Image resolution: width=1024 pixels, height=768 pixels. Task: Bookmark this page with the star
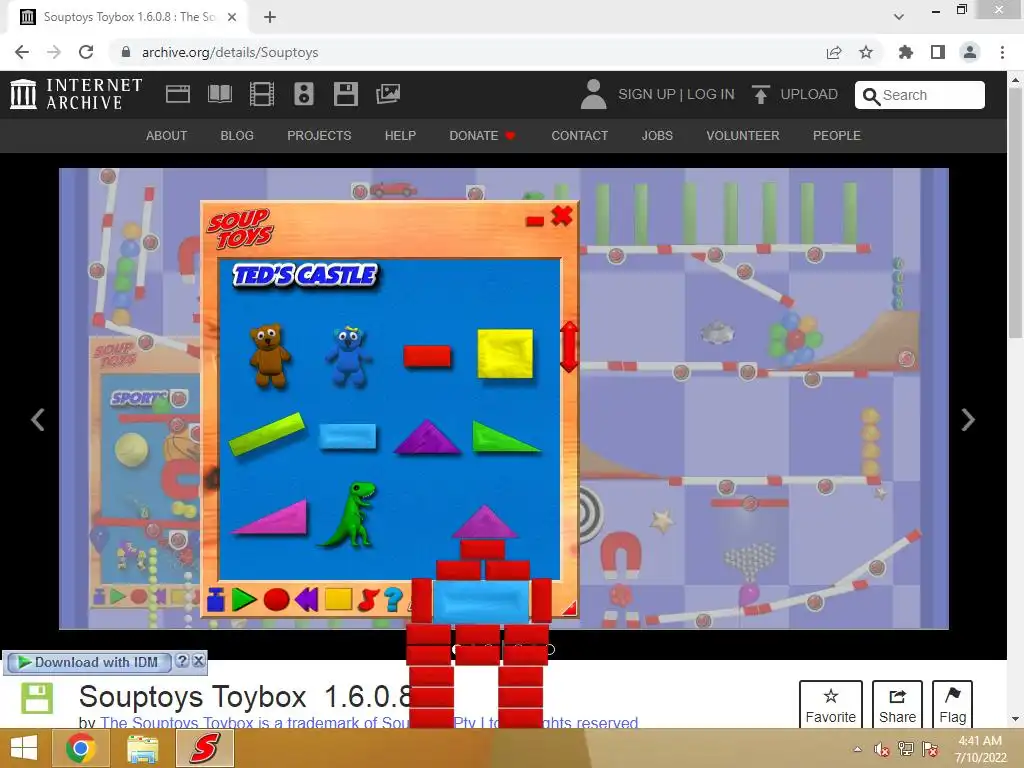coord(866,52)
